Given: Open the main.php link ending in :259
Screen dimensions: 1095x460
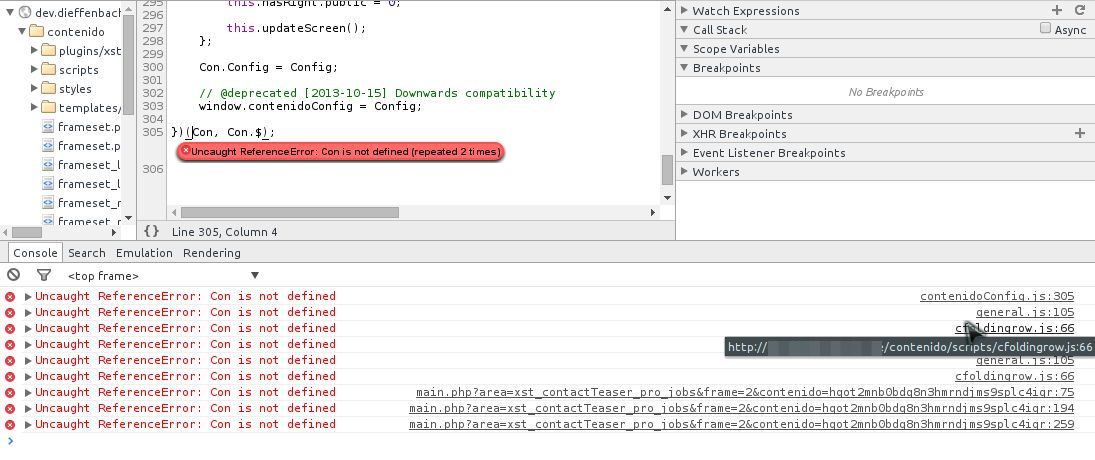Looking at the screenshot, I should click(x=741, y=424).
